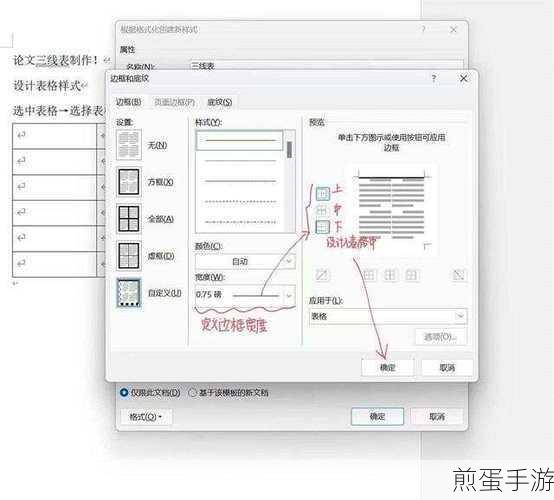554x500 pixels.
Task: Click the help question mark in 边框和底纹 dialog
Action: click(434, 78)
